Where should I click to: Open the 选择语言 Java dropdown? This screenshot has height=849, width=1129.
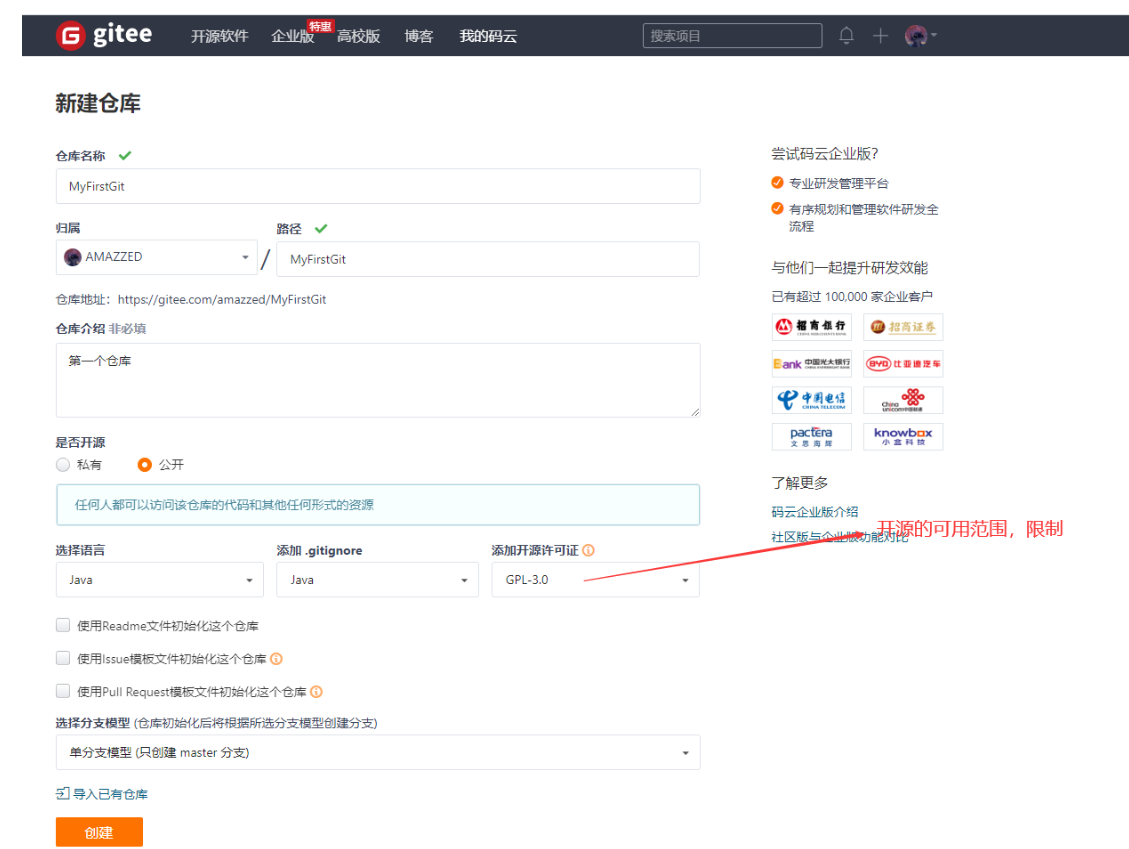pos(160,580)
